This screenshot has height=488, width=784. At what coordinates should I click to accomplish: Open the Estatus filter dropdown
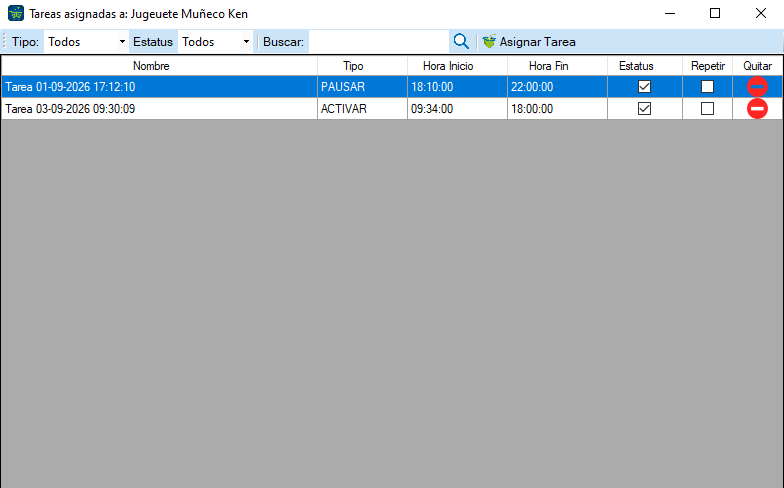tap(215, 42)
